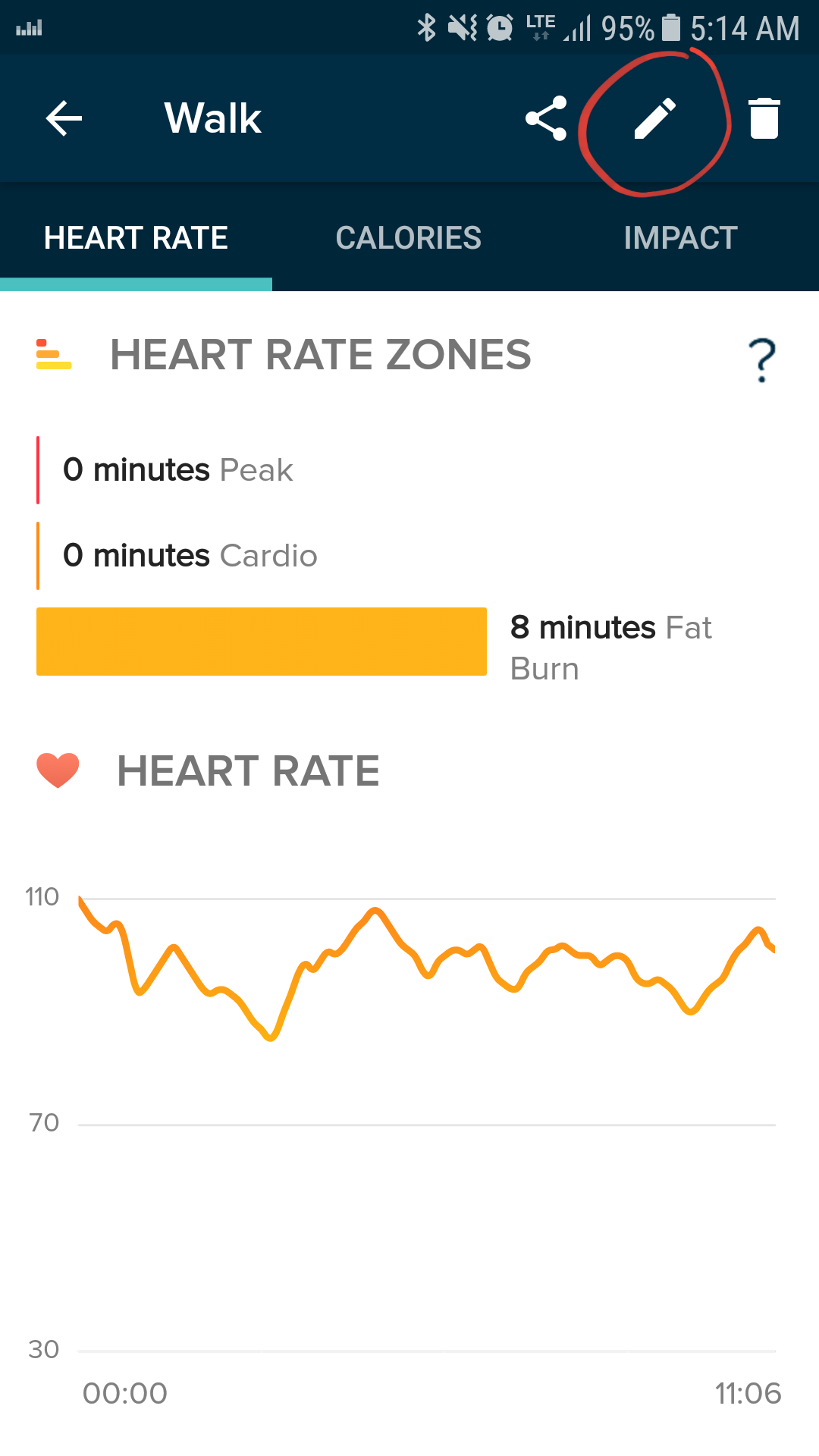Tap the red heart icon

[x=58, y=770]
